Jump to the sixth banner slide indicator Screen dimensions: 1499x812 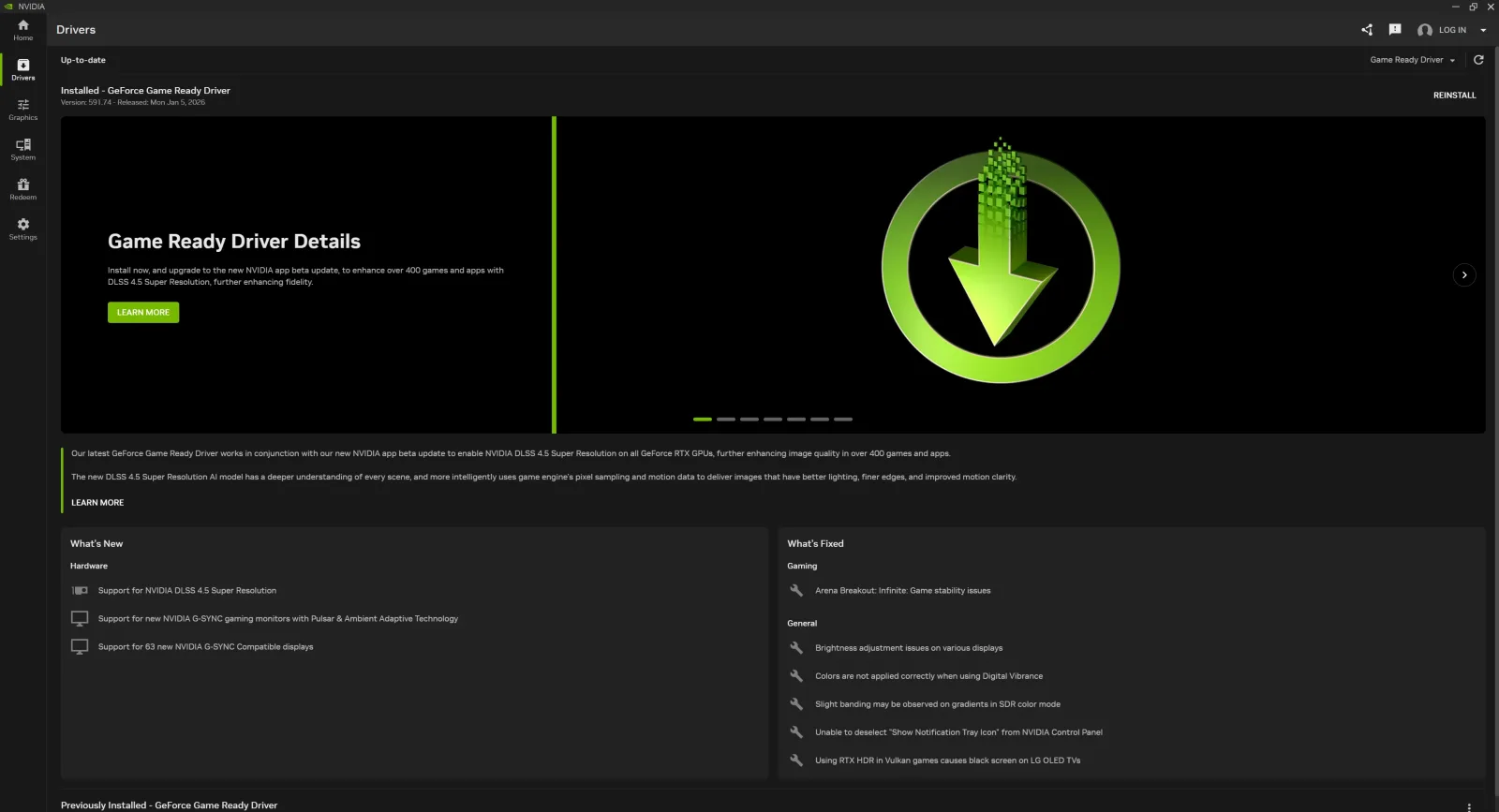(x=820, y=420)
